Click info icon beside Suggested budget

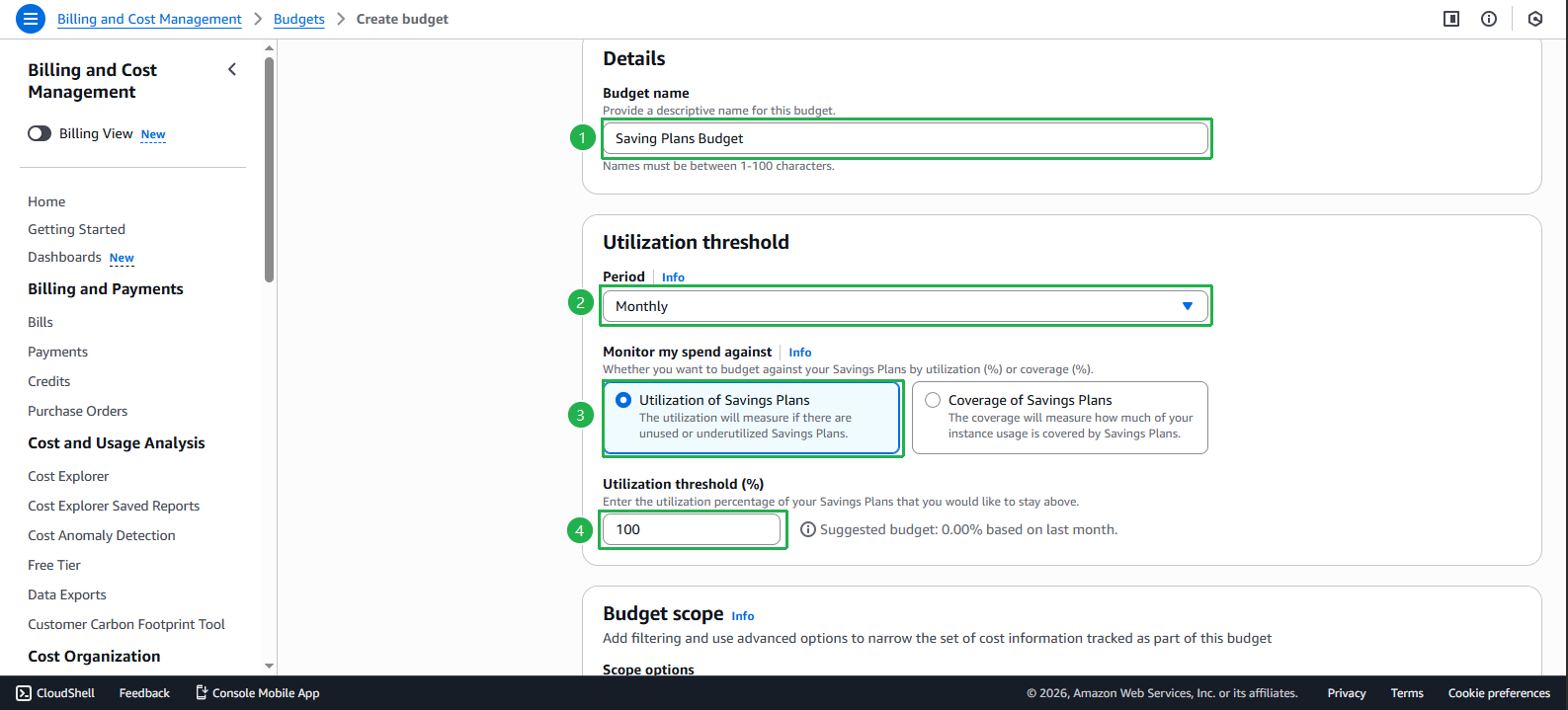[808, 530]
